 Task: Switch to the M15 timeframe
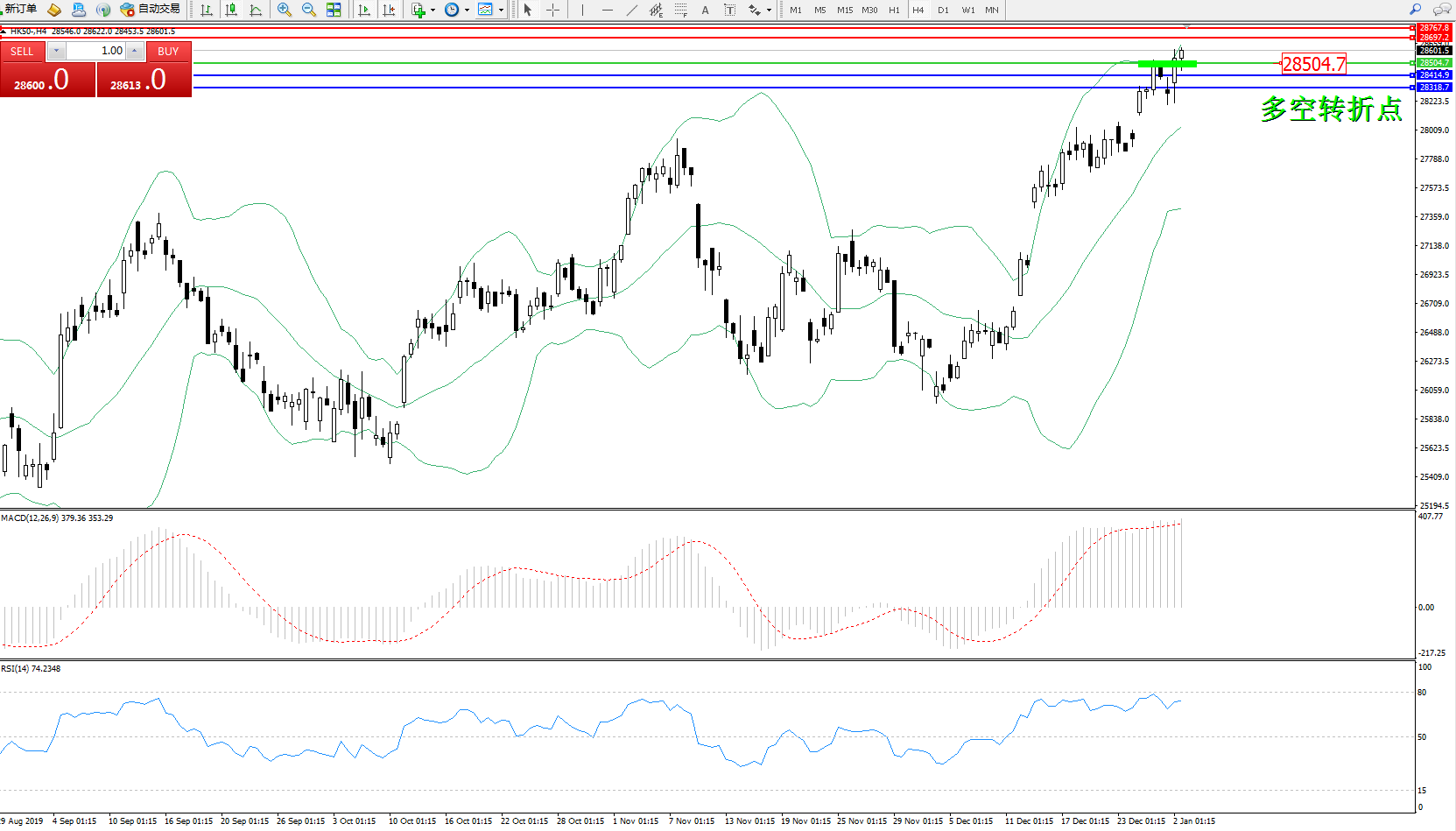click(x=844, y=11)
